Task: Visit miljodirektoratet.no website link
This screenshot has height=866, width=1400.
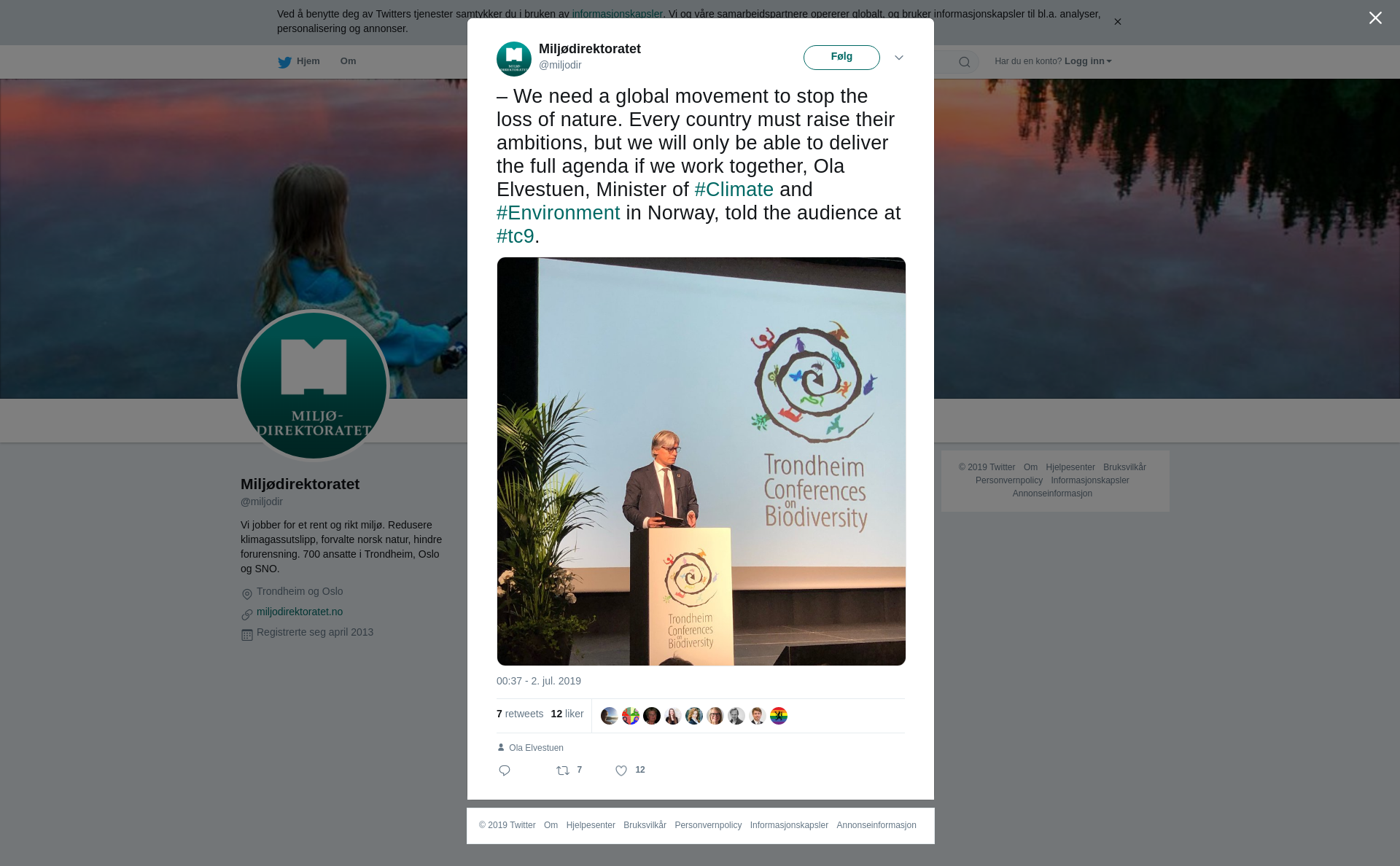Action: pos(300,612)
